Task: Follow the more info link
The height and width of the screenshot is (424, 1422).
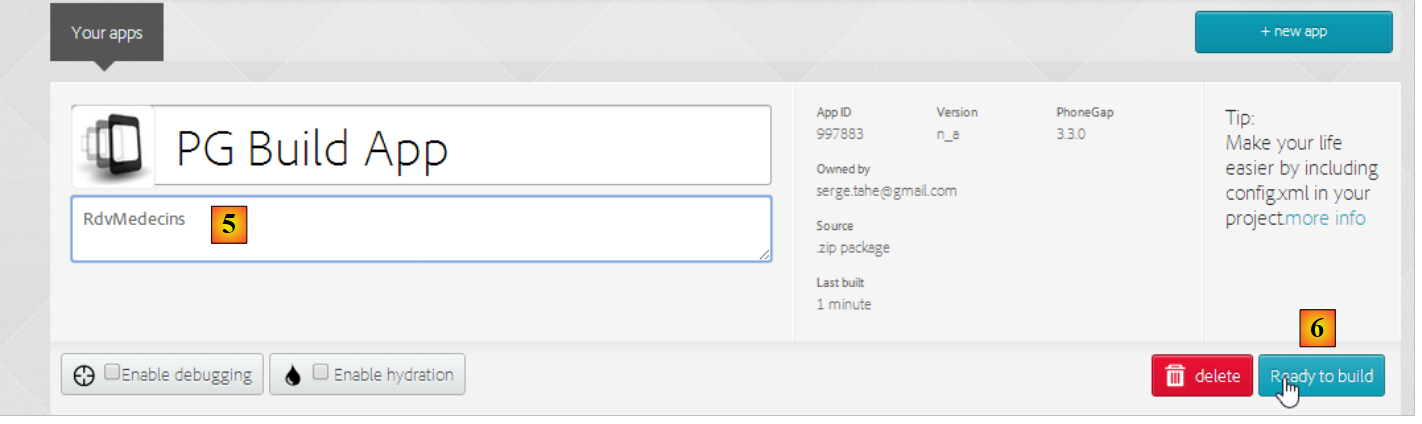Action: coord(1325,218)
